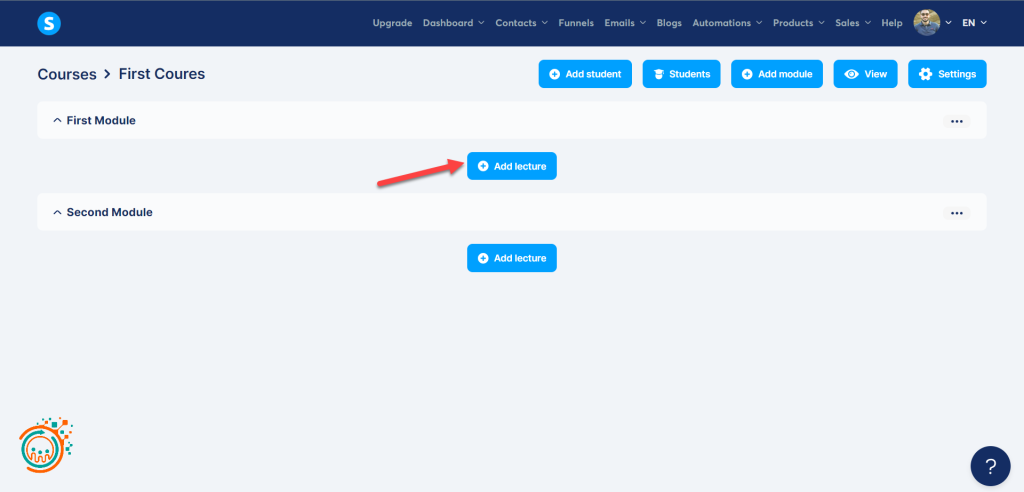Click Add student button
Image resolution: width=1024 pixels, height=492 pixels.
tap(585, 74)
